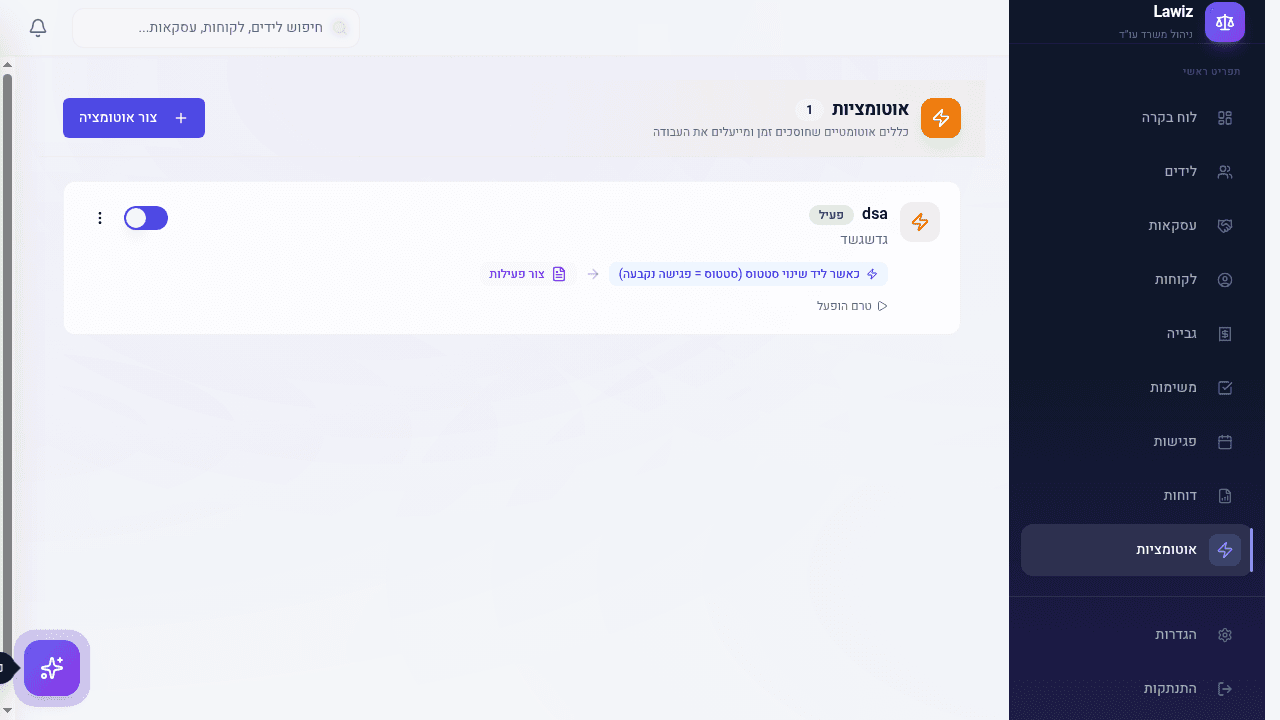Click the orange lightning icon beside the page title
Viewport: 1280px width, 720px height.
(x=940, y=118)
